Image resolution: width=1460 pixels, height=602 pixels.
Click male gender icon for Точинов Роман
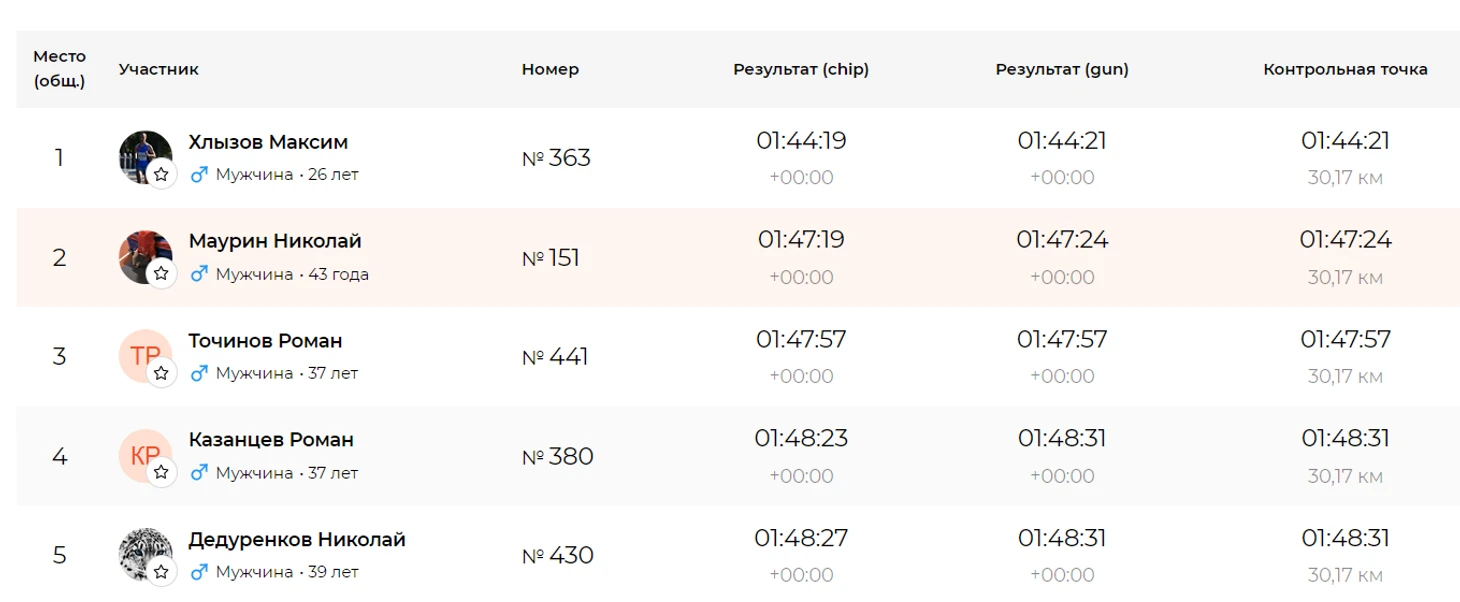point(198,373)
